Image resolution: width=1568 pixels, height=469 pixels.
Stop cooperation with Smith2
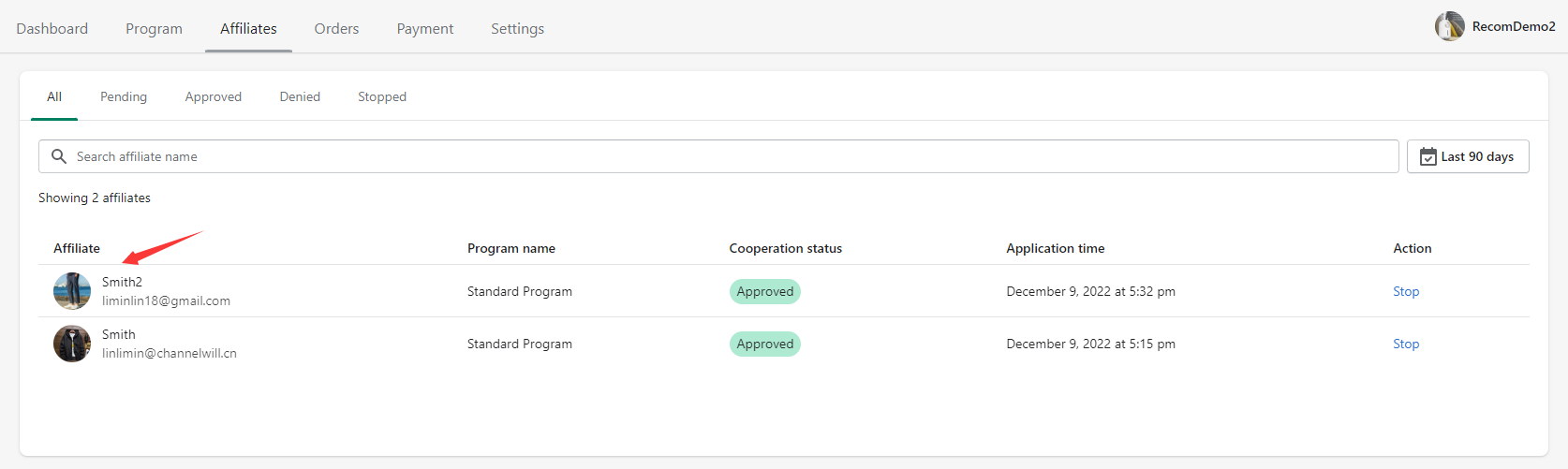coord(1405,291)
